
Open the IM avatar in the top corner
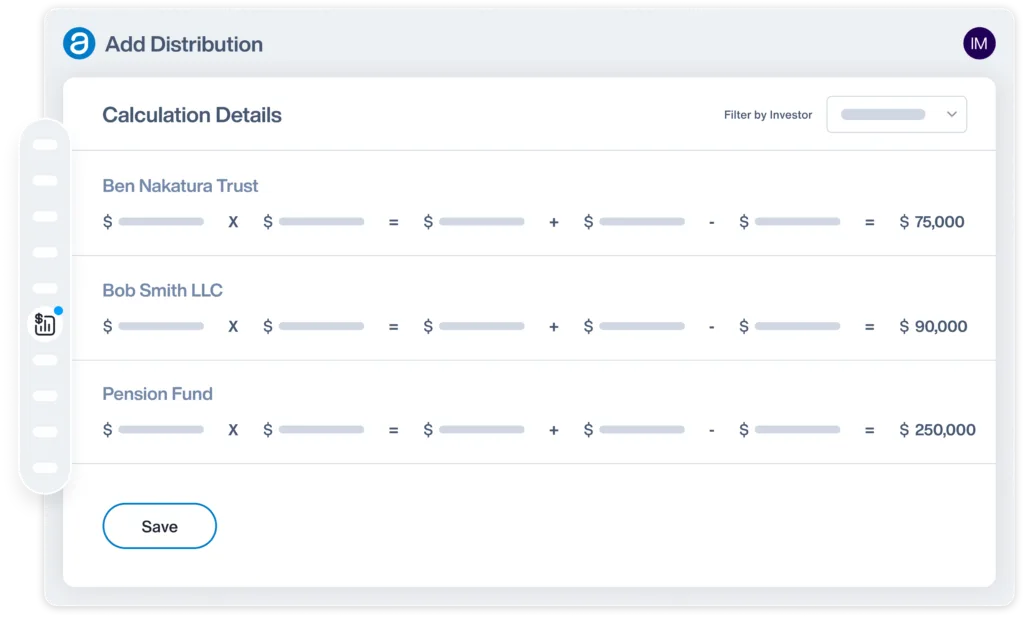click(979, 43)
